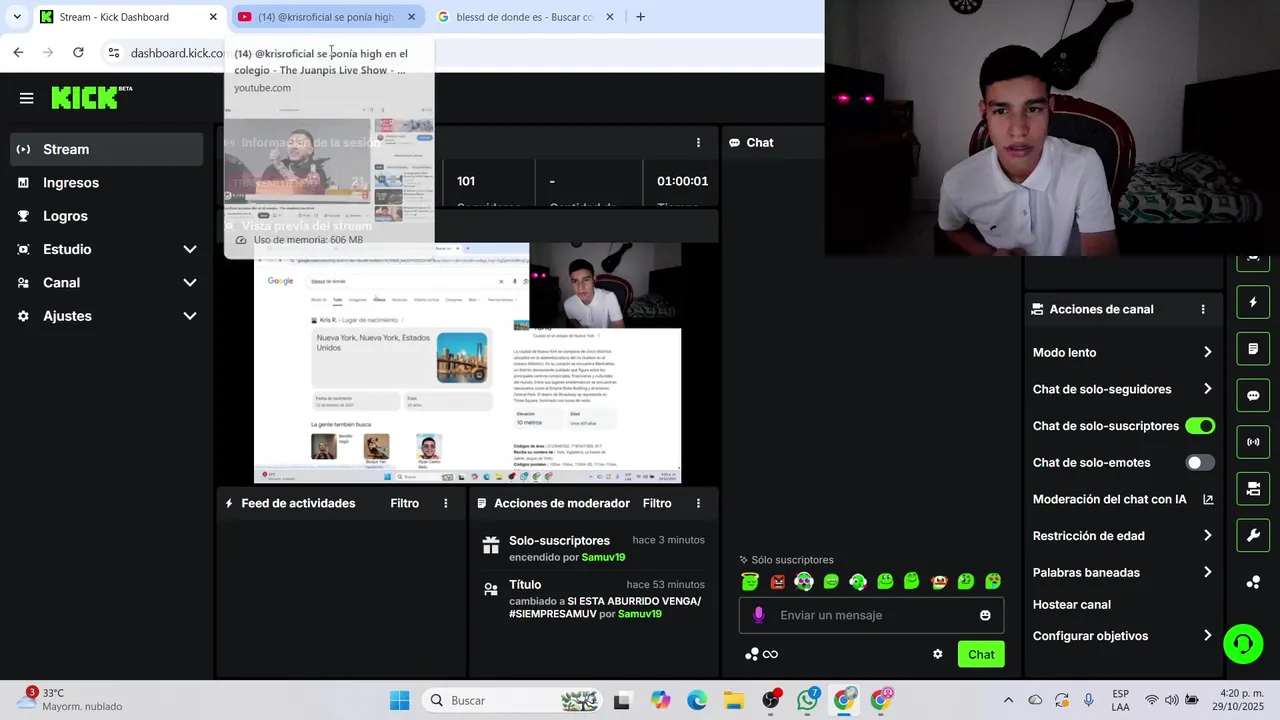Open the document notes widget in sidebar
The width and height of the screenshot is (1280, 720).
(1253, 349)
